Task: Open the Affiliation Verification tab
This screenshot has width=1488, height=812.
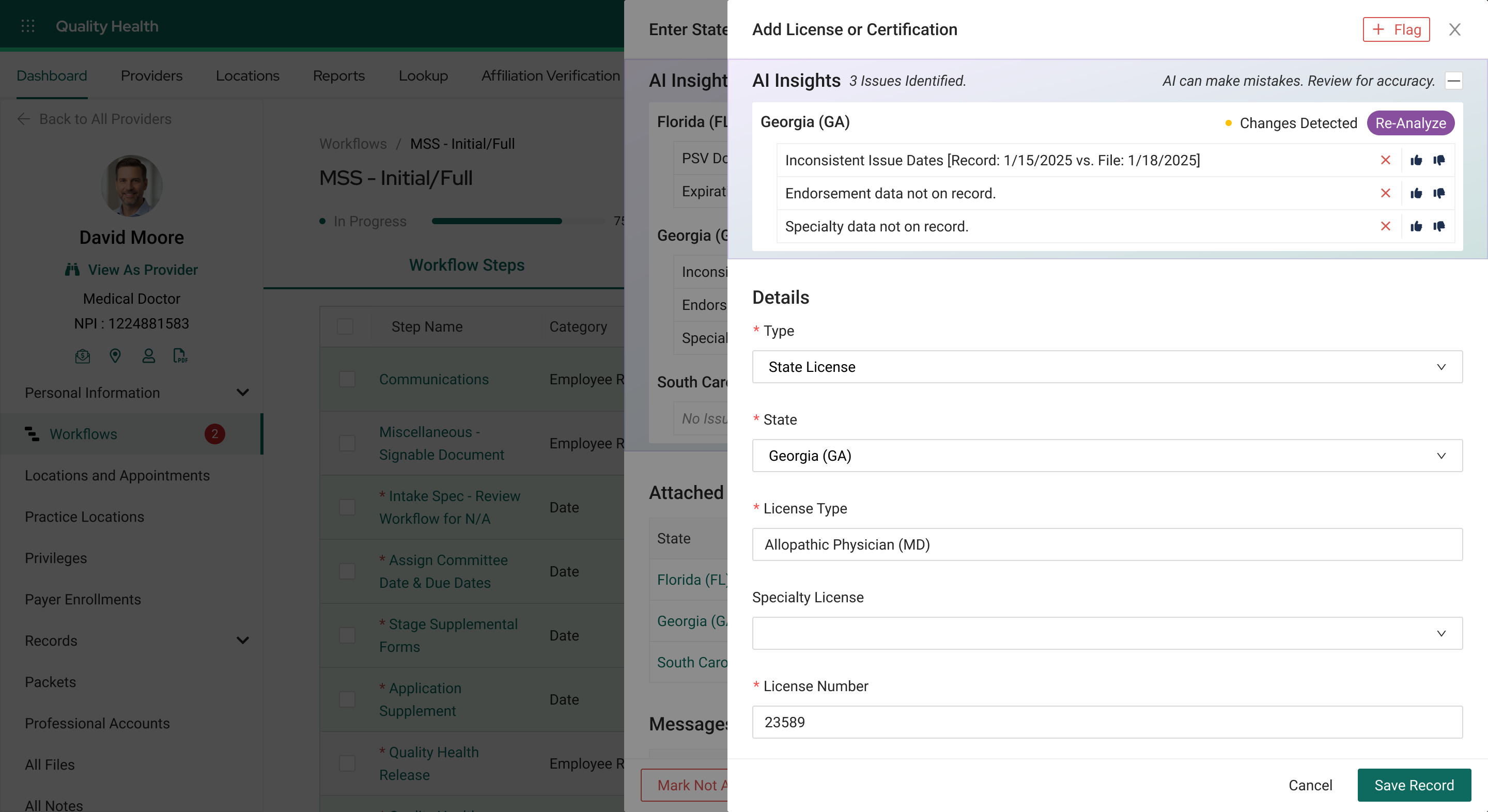Action: (550, 75)
